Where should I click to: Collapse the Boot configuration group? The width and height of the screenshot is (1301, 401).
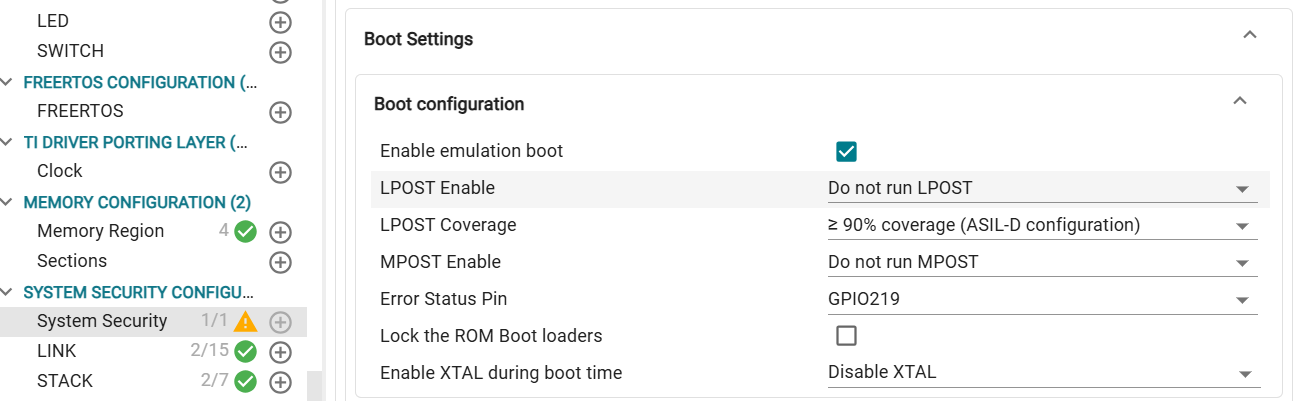click(x=1240, y=101)
